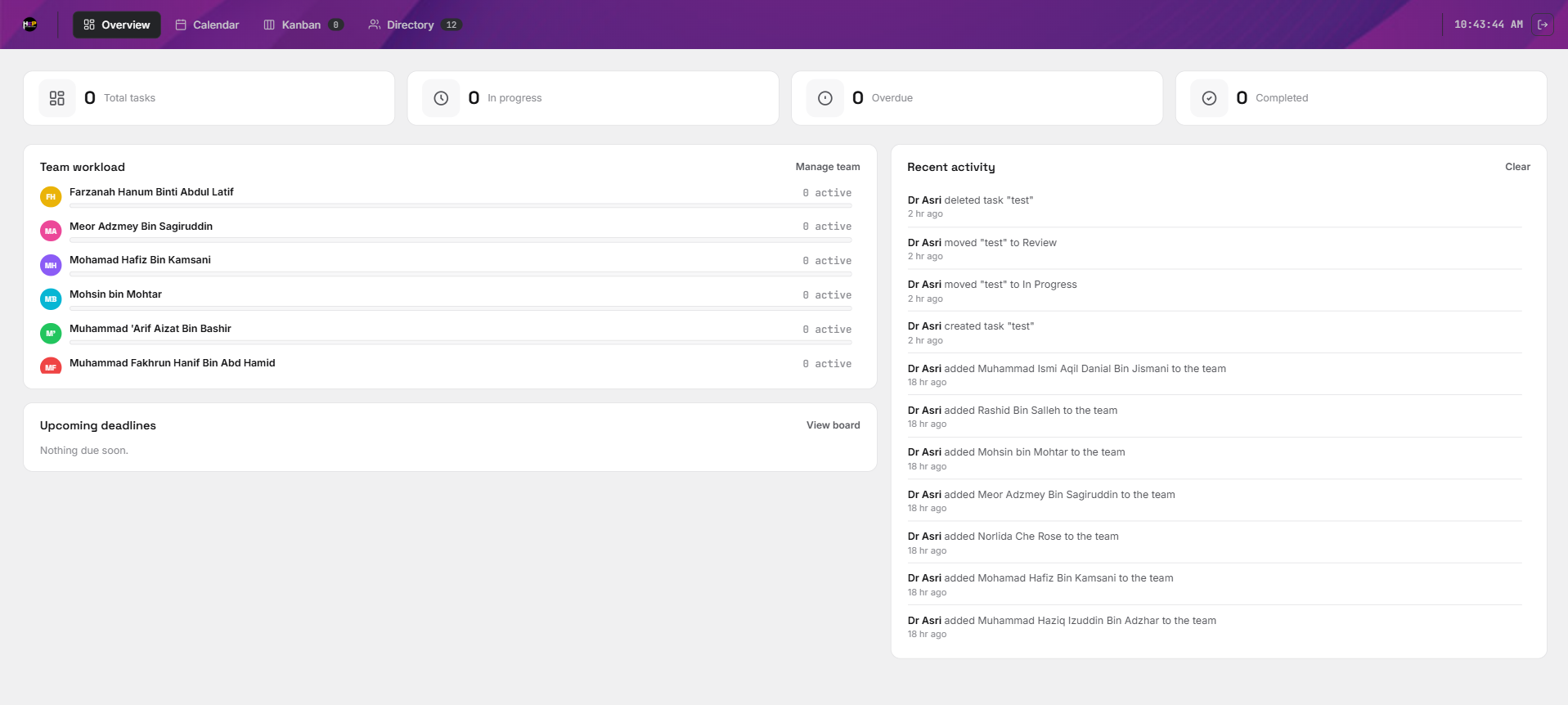
Task: Click the FH avatar for Farzanah Hanum
Action: pyautogui.click(x=51, y=196)
